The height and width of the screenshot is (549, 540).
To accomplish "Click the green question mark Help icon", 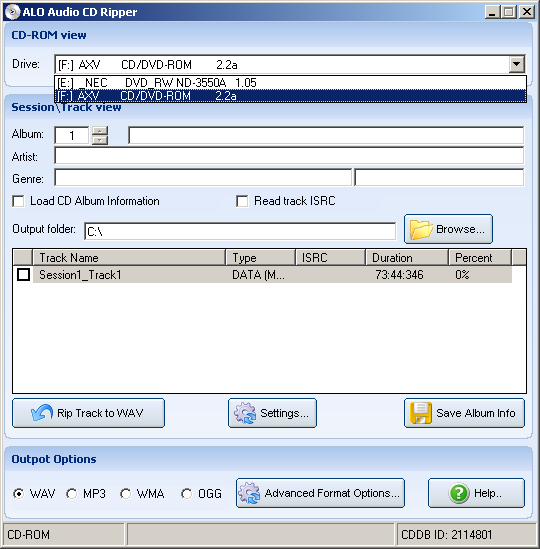I will 459,493.
